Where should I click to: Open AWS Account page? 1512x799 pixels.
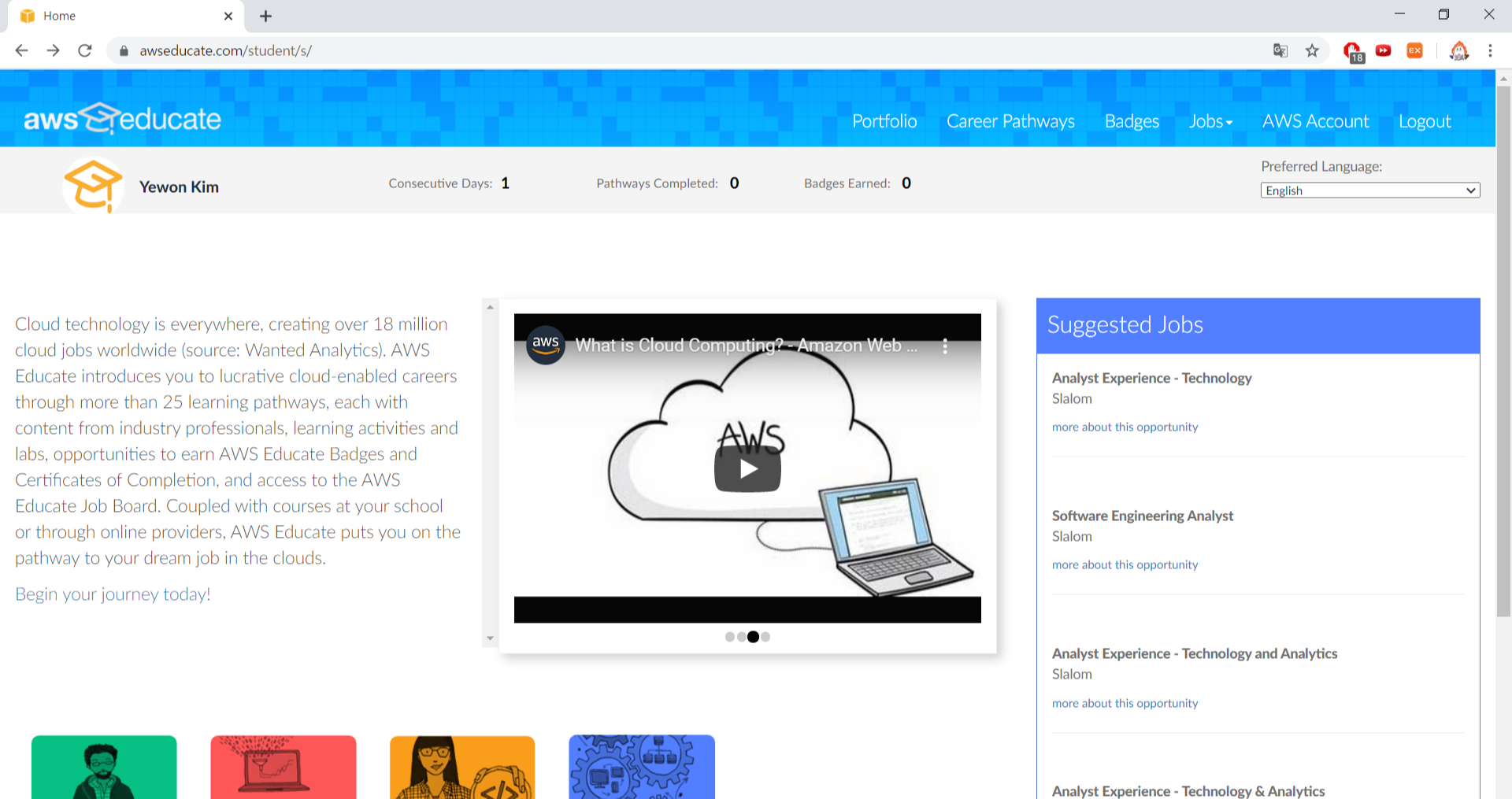[1315, 121]
